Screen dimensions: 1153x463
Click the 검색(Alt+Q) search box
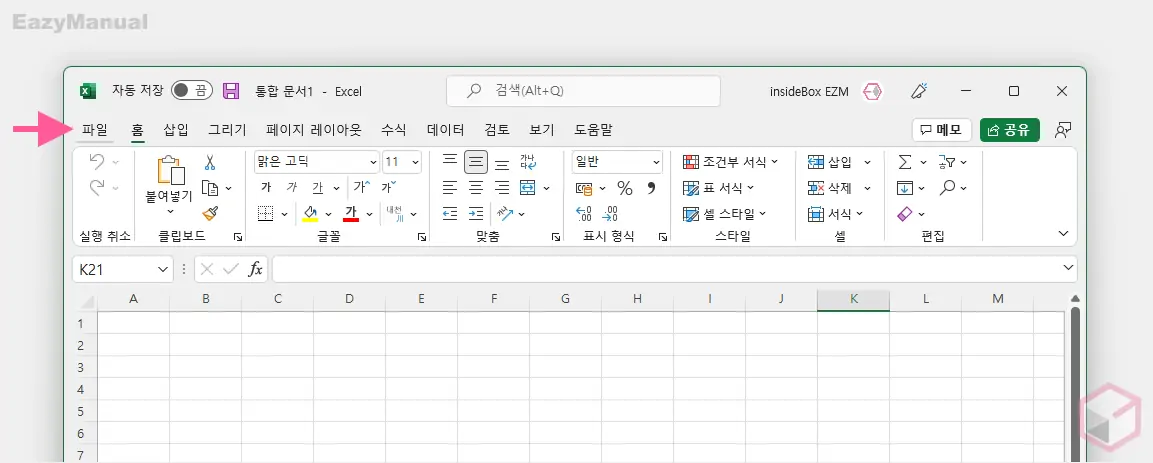[x=583, y=91]
